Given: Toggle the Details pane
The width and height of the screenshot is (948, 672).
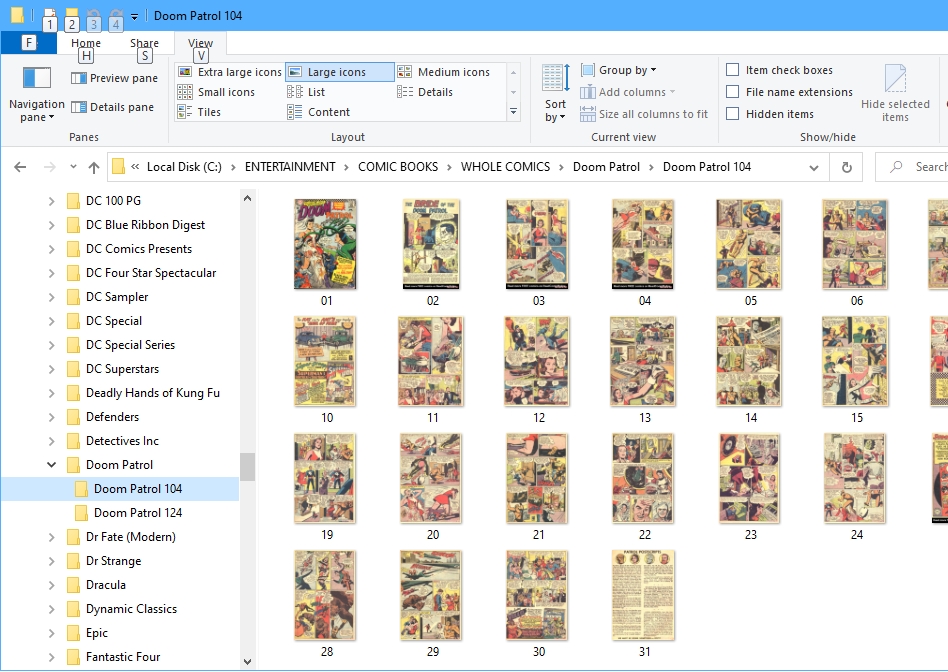Looking at the screenshot, I should coord(112,107).
